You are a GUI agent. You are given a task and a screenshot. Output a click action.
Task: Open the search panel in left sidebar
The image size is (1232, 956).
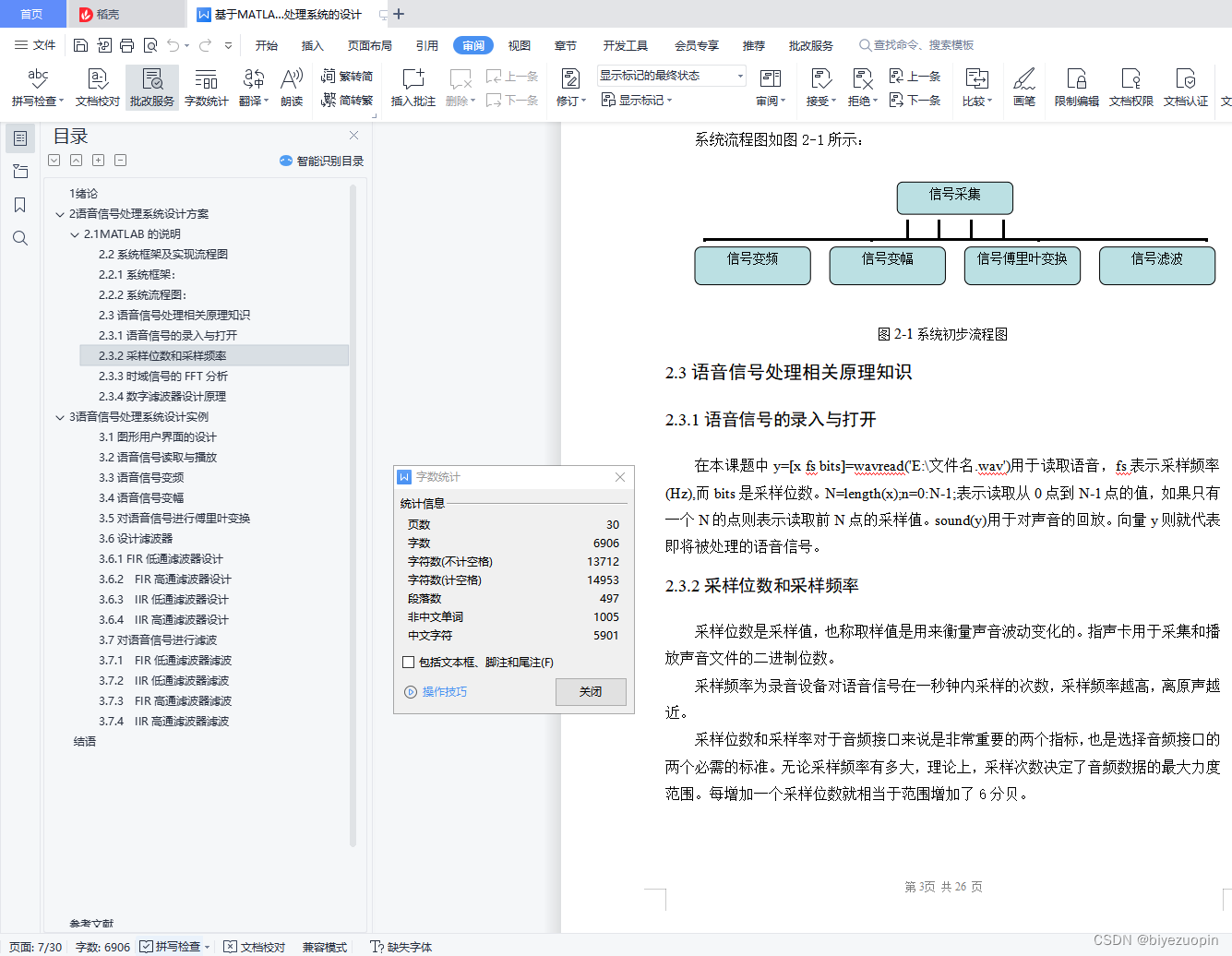tap(20, 238)
